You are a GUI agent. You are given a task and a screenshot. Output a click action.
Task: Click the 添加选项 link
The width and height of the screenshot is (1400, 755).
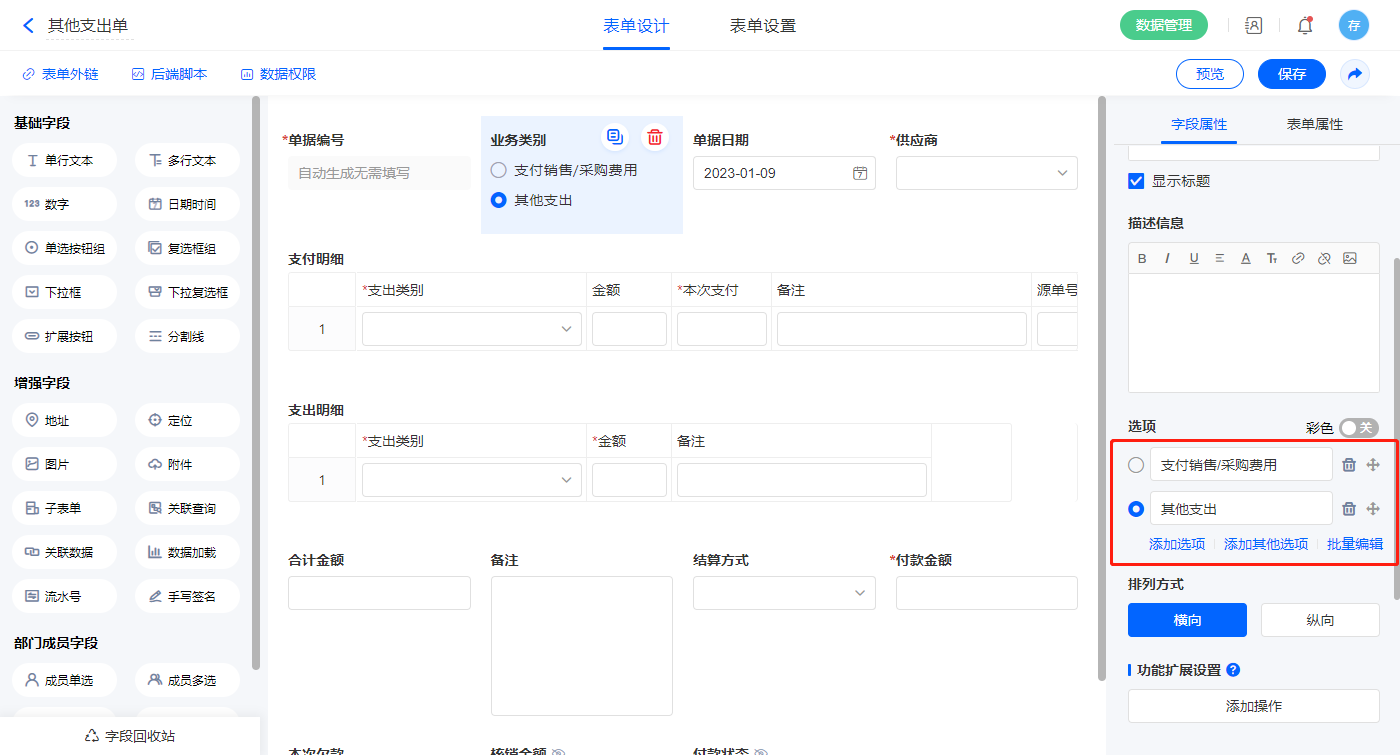[1177, 544]
